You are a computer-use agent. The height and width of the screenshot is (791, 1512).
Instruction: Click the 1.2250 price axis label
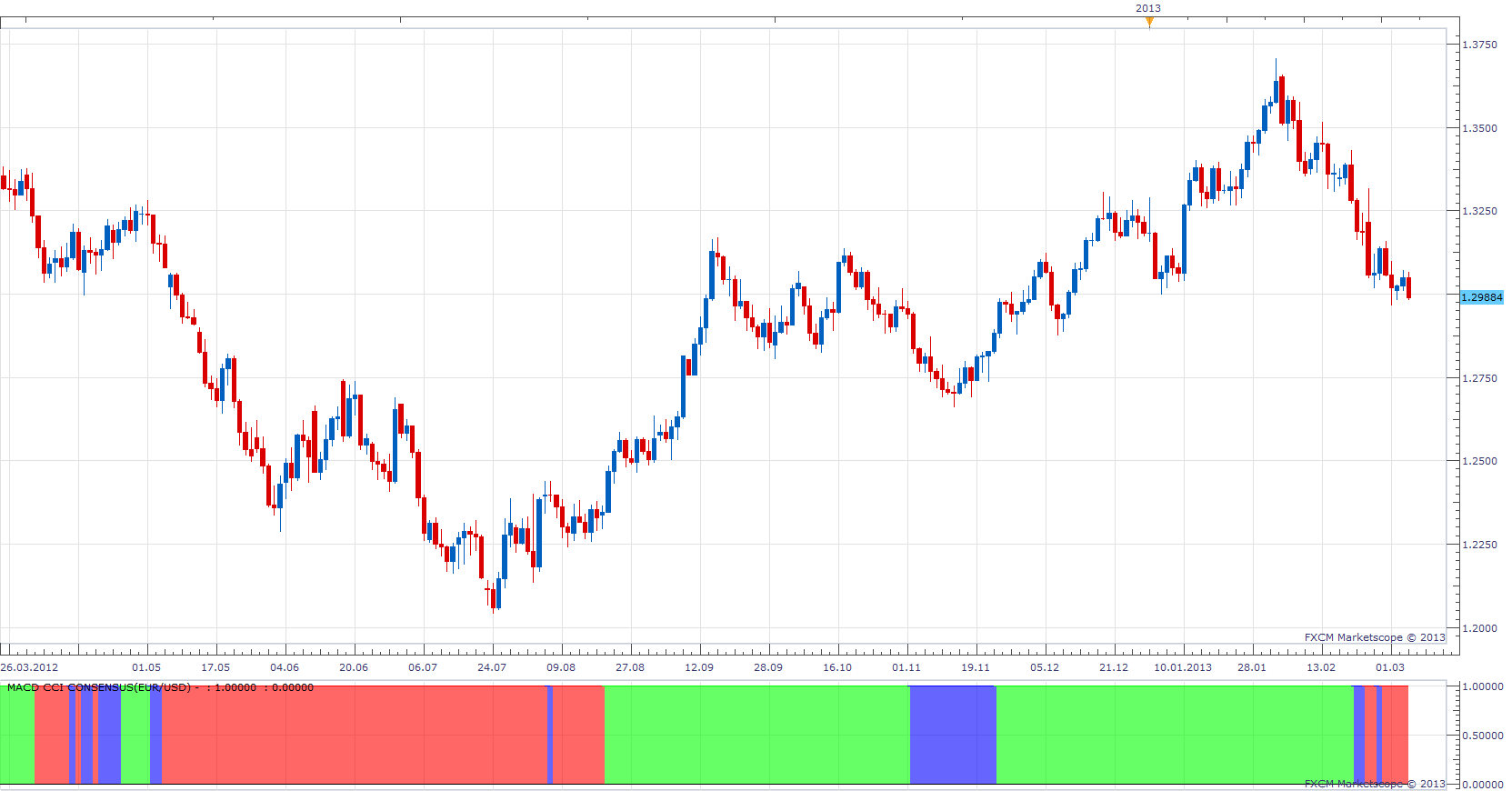click(x=1479, y=545)
